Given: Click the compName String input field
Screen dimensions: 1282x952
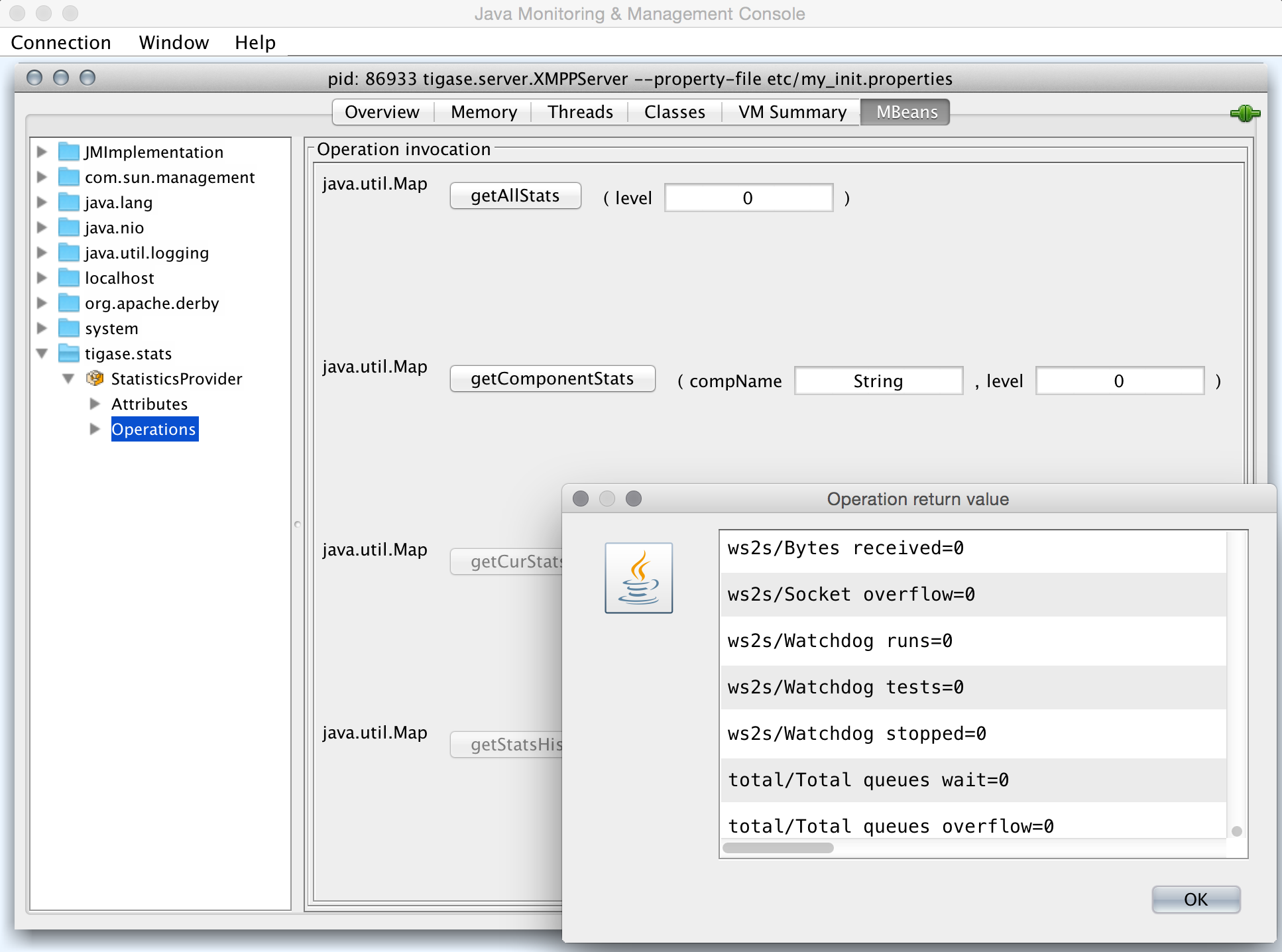Looking at the screenshot, I should 878,381.
